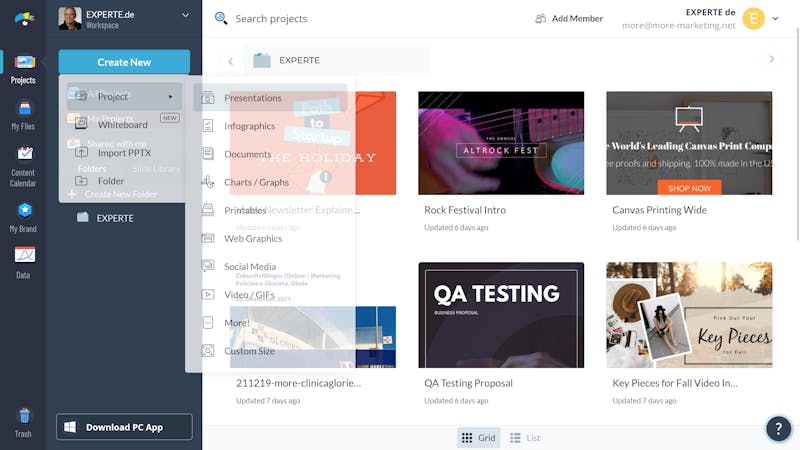Switch to Grid view

point(478,438)
